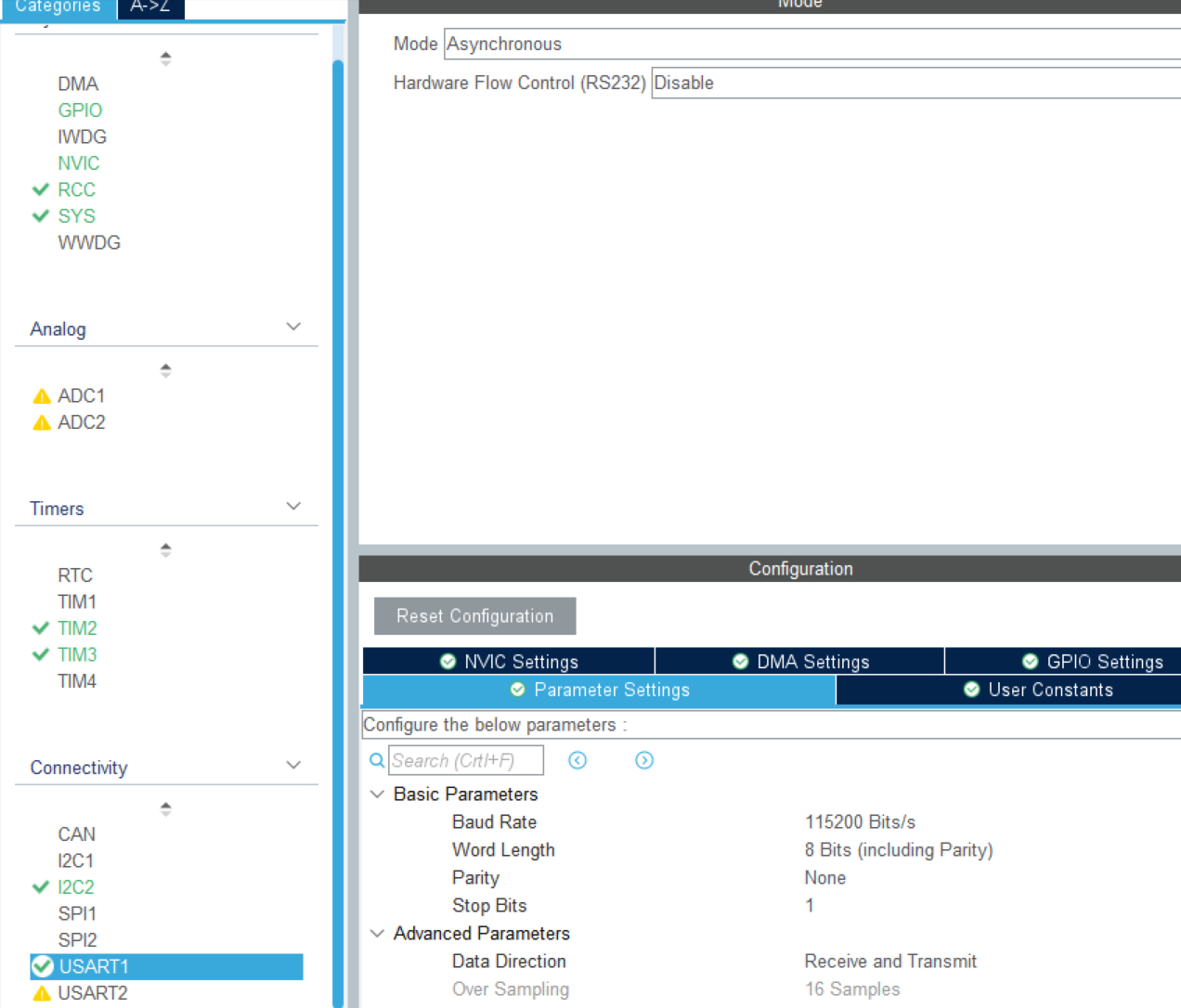Collapse Advanced Parameters group
The width and height of the screenshot is (1181, 1008).
click(377, 934)
